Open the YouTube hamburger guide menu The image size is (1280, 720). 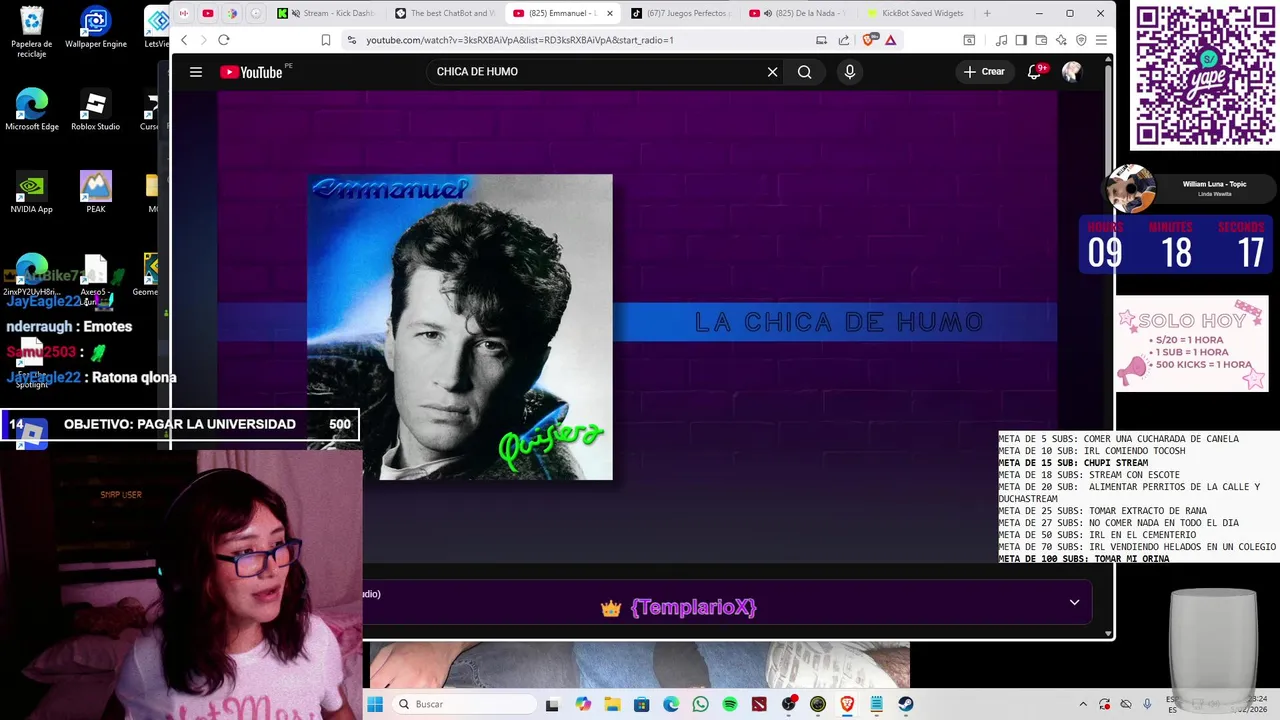[x=196, y=72]
